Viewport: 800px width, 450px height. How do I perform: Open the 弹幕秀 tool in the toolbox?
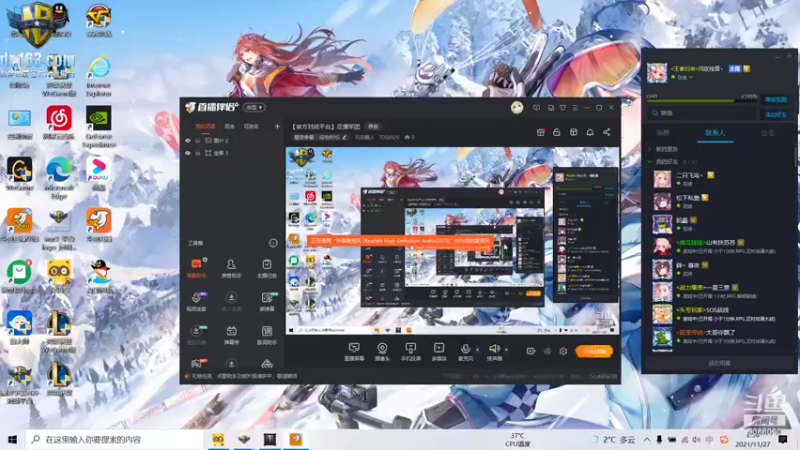click(x=231, y=335)
